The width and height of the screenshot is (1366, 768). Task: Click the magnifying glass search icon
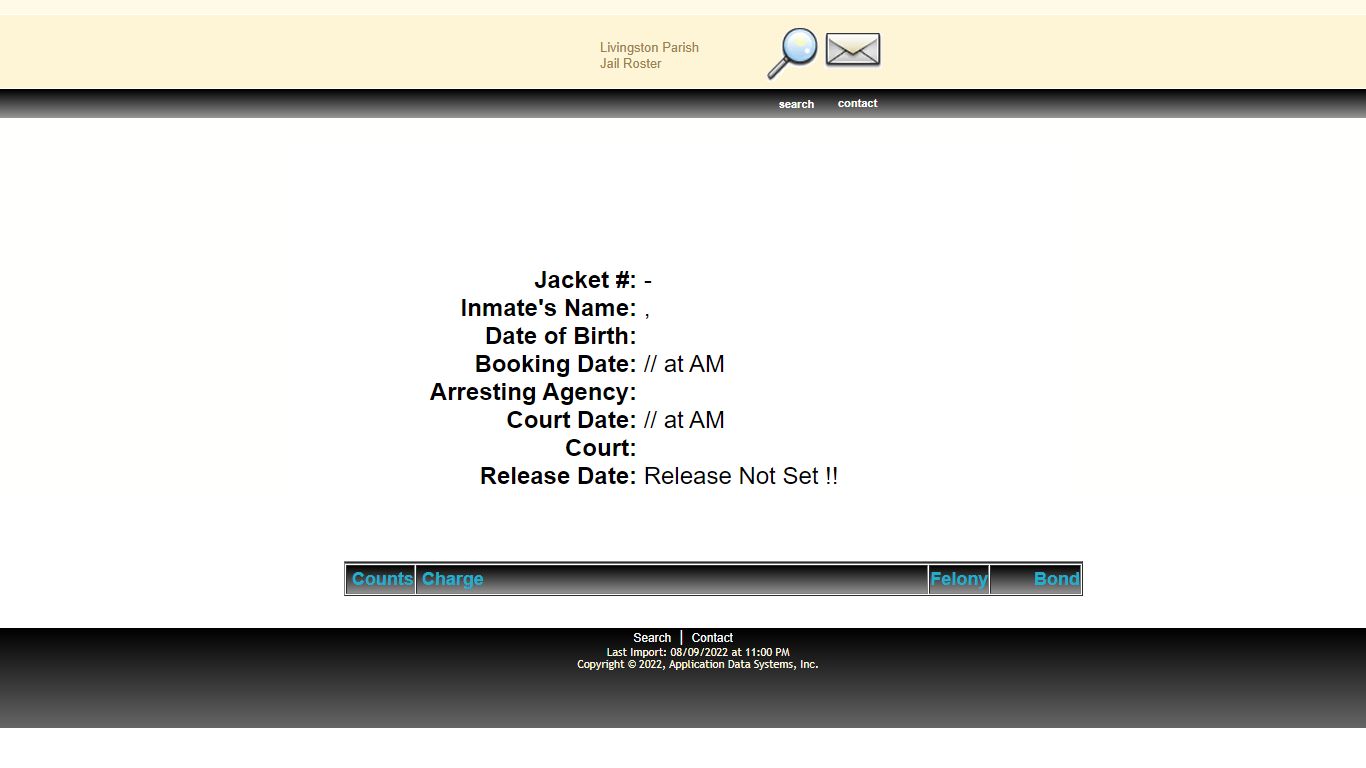click(793, 53)
